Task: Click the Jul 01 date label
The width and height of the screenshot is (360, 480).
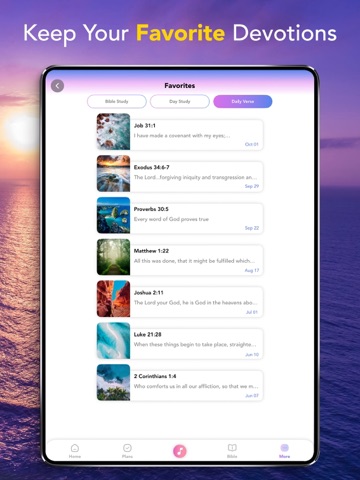Action: pos(252,312)
